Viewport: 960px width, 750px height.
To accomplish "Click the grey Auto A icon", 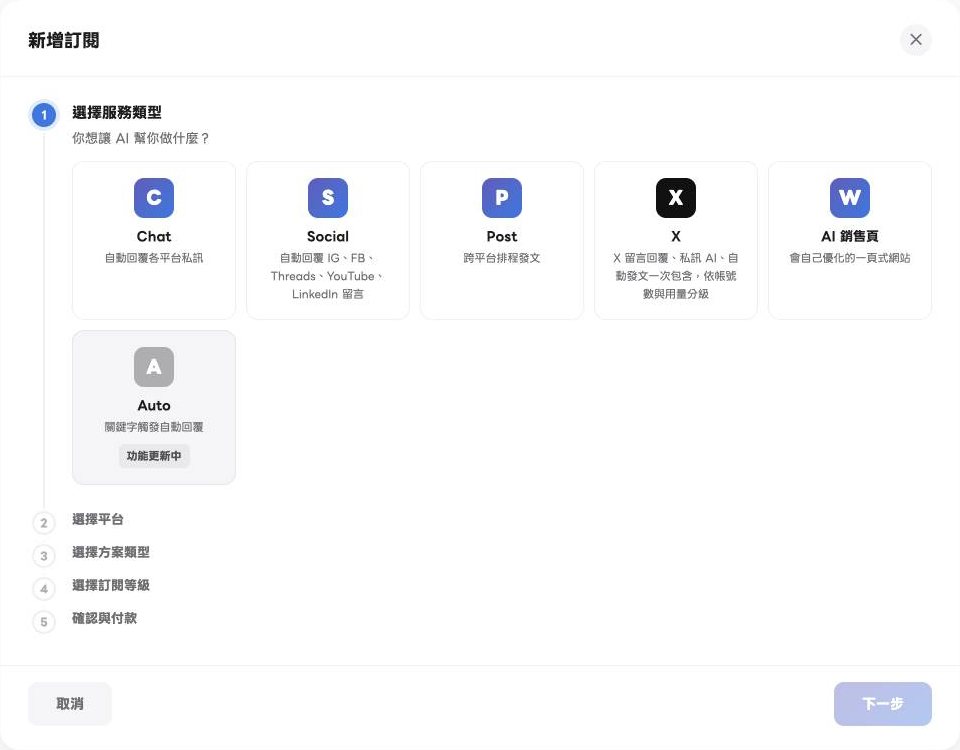I will click(154, 367).
